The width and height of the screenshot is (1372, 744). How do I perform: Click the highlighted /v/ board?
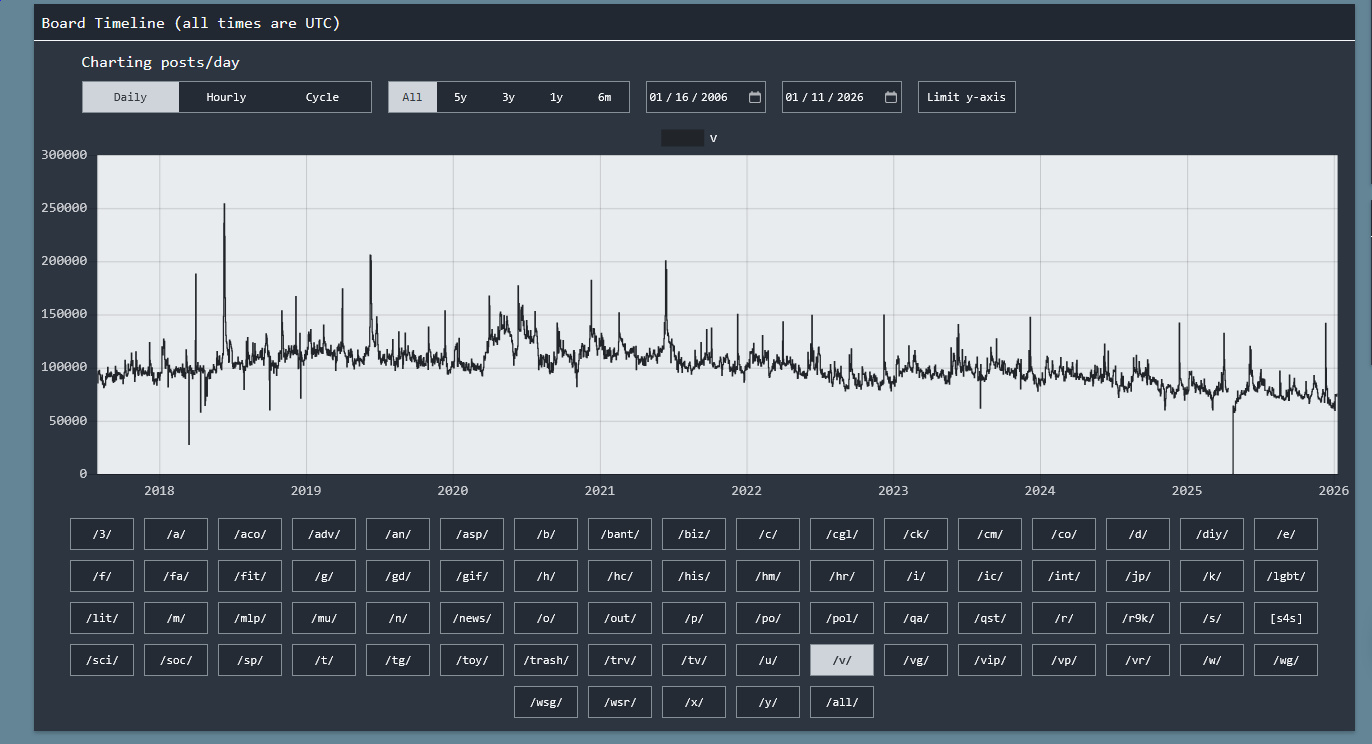click(842, 660)
